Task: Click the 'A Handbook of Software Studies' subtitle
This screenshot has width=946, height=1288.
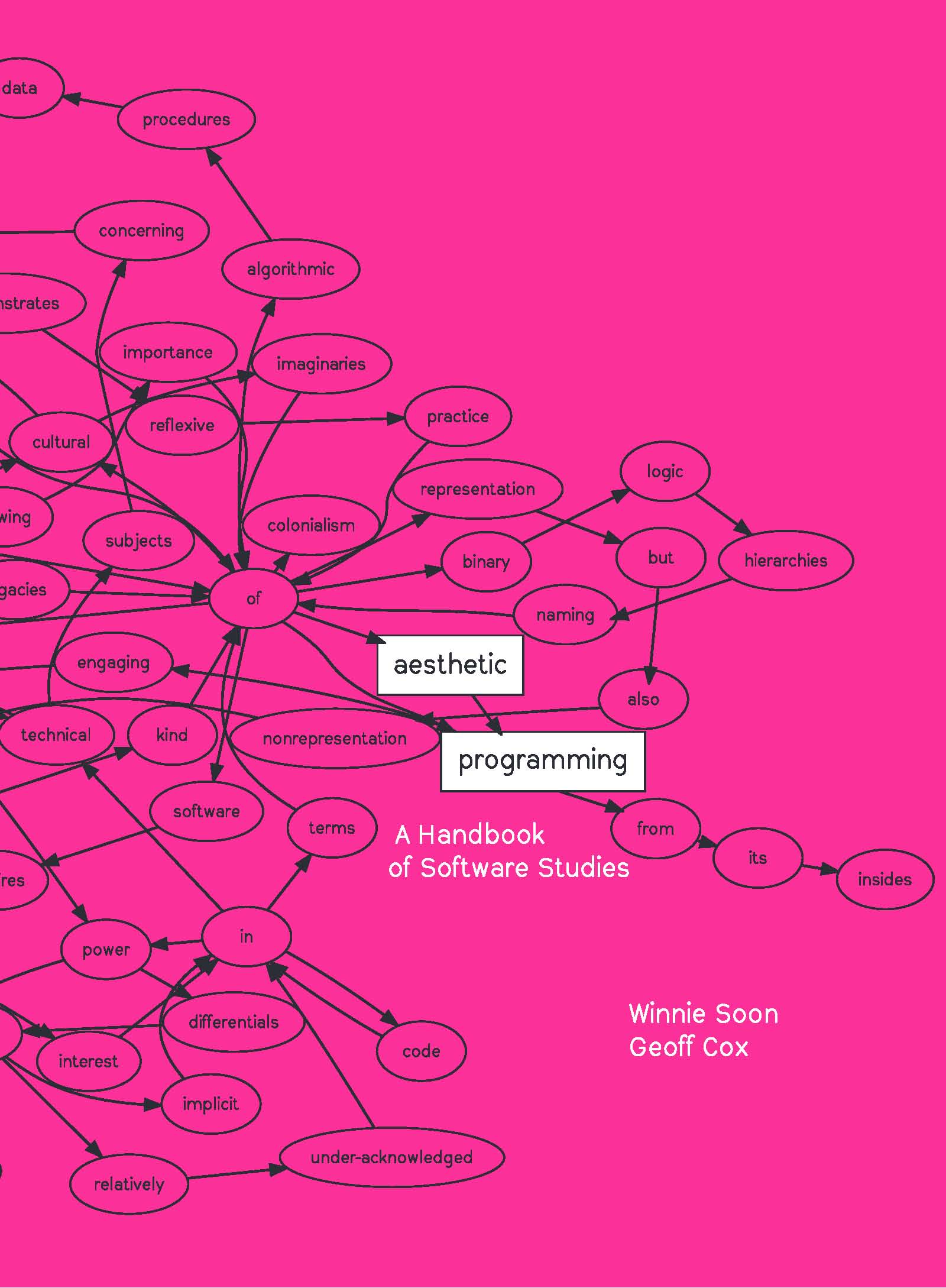Action: click(x=508, y=852)
